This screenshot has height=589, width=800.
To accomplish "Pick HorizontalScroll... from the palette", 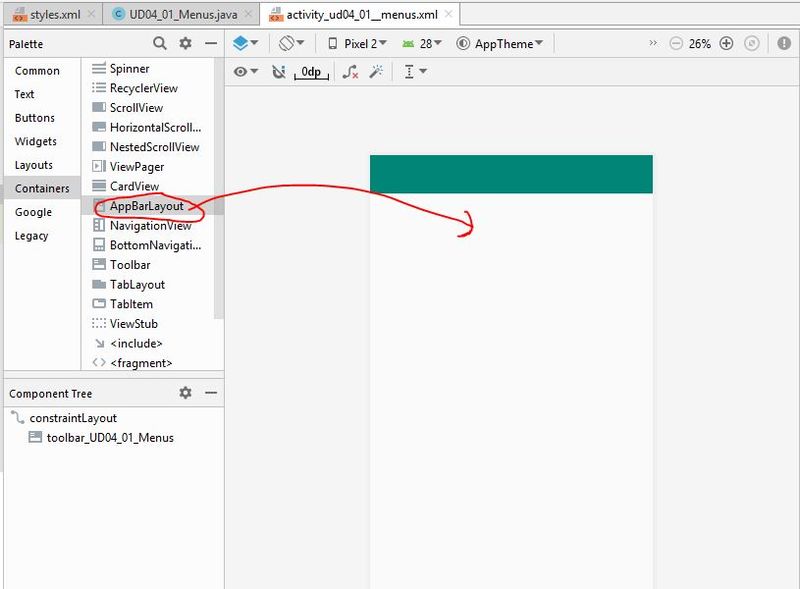I will [x=148, y=128].
